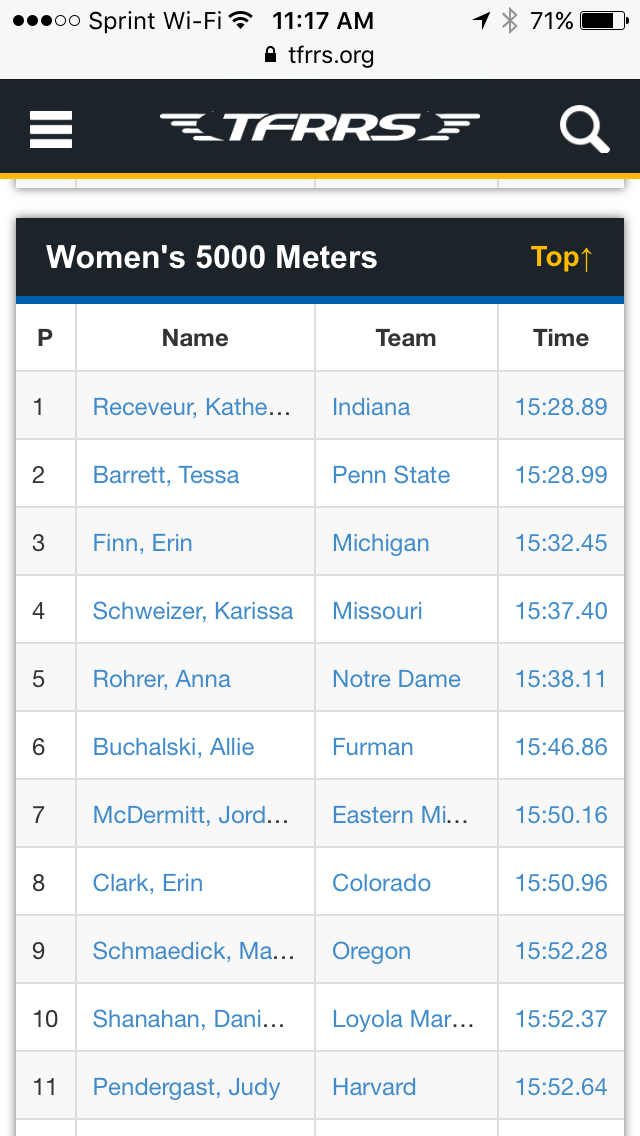This screenshot has width=640, height=1136.
Task: Open Eastern Mi… team link
Action: (x=400, y=815)
